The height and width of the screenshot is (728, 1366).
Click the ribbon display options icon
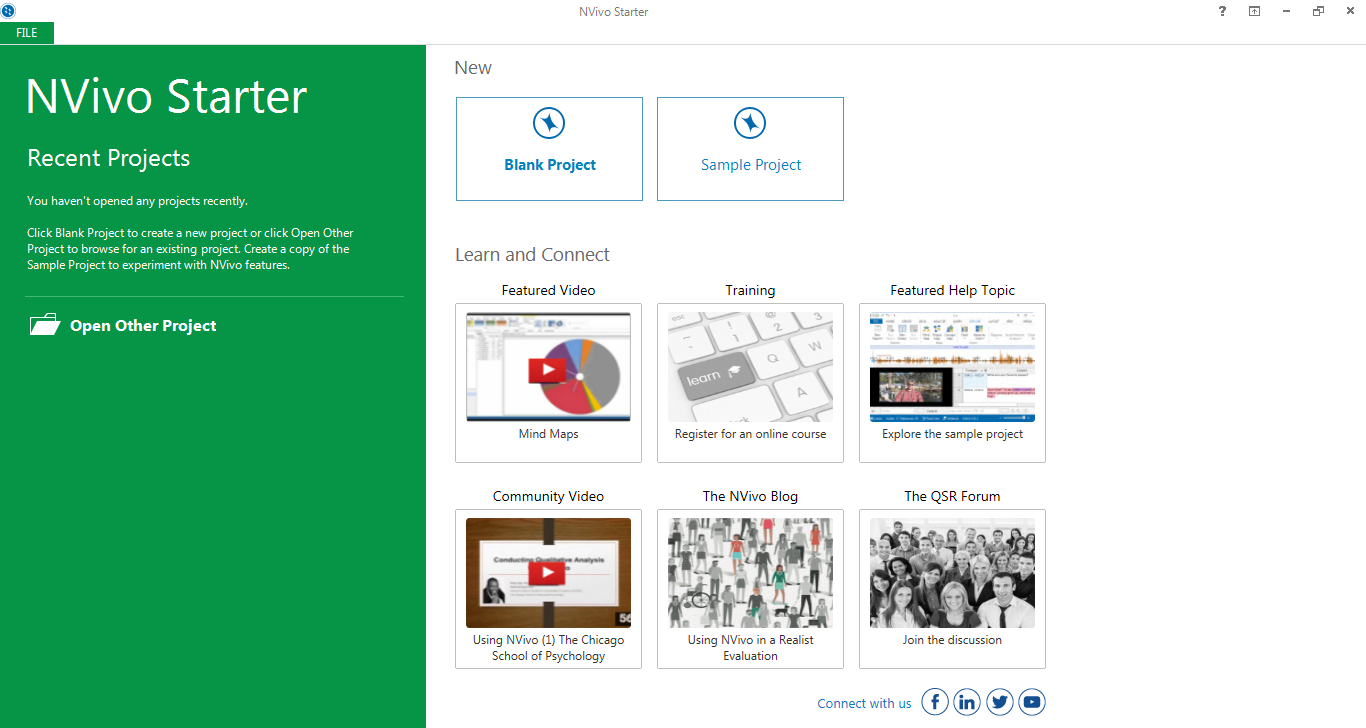coord(1254,11)
